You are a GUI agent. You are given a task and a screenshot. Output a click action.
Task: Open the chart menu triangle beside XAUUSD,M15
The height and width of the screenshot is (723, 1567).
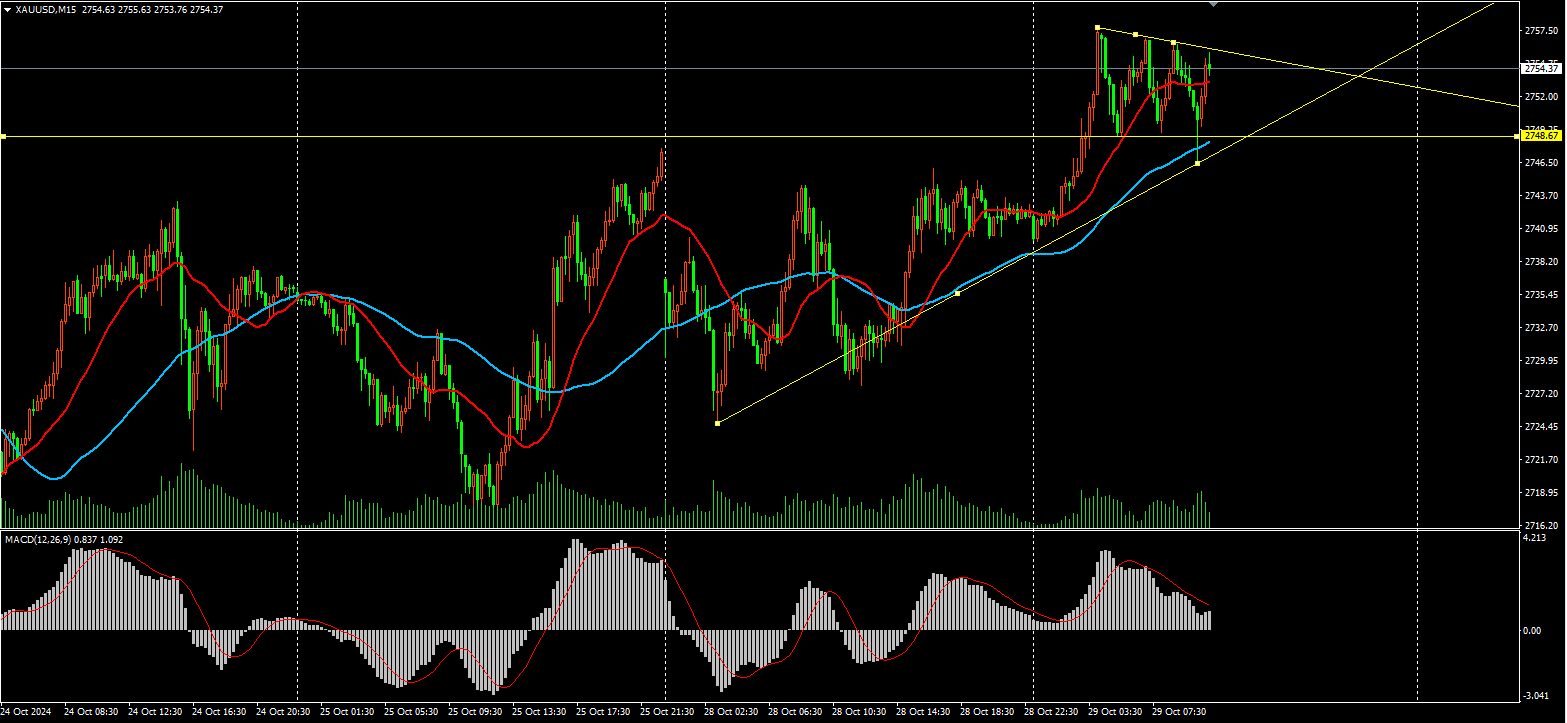point(7,9)
